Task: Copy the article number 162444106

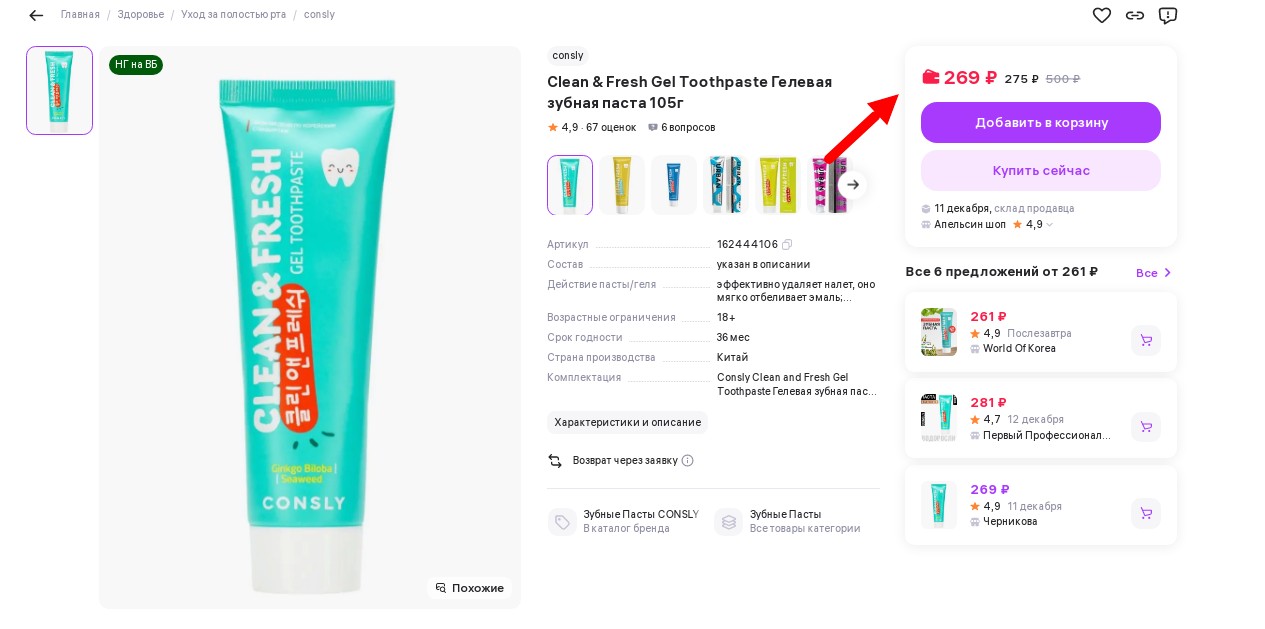Action: tap(787, 245)
